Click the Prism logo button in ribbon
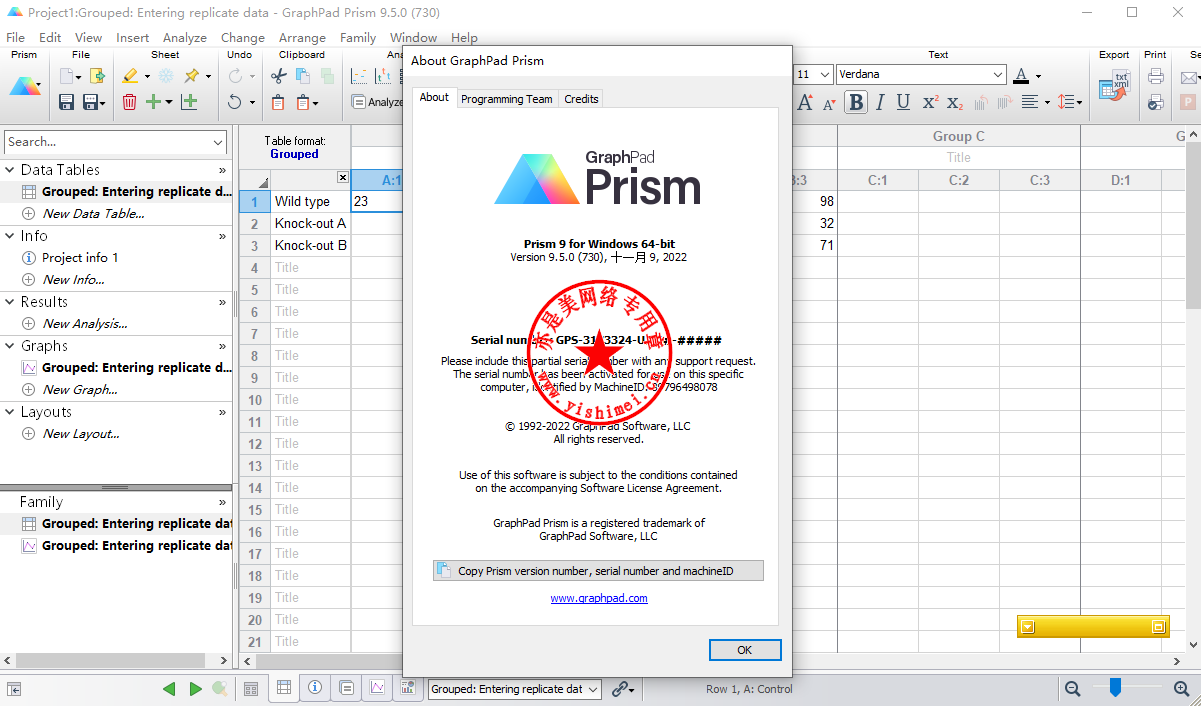 [x=25, y=86]
